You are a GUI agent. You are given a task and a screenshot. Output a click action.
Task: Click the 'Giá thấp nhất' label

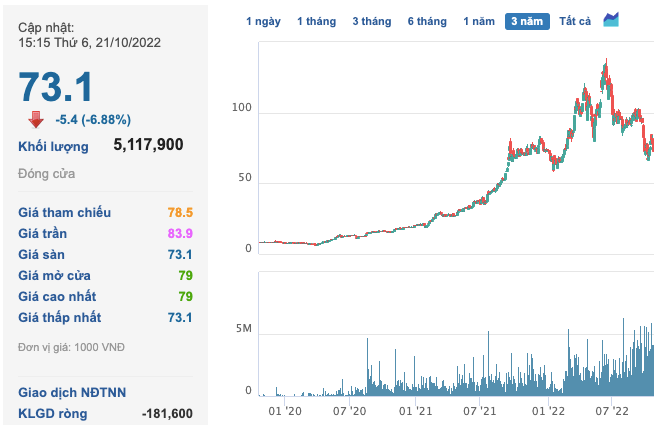60,318
